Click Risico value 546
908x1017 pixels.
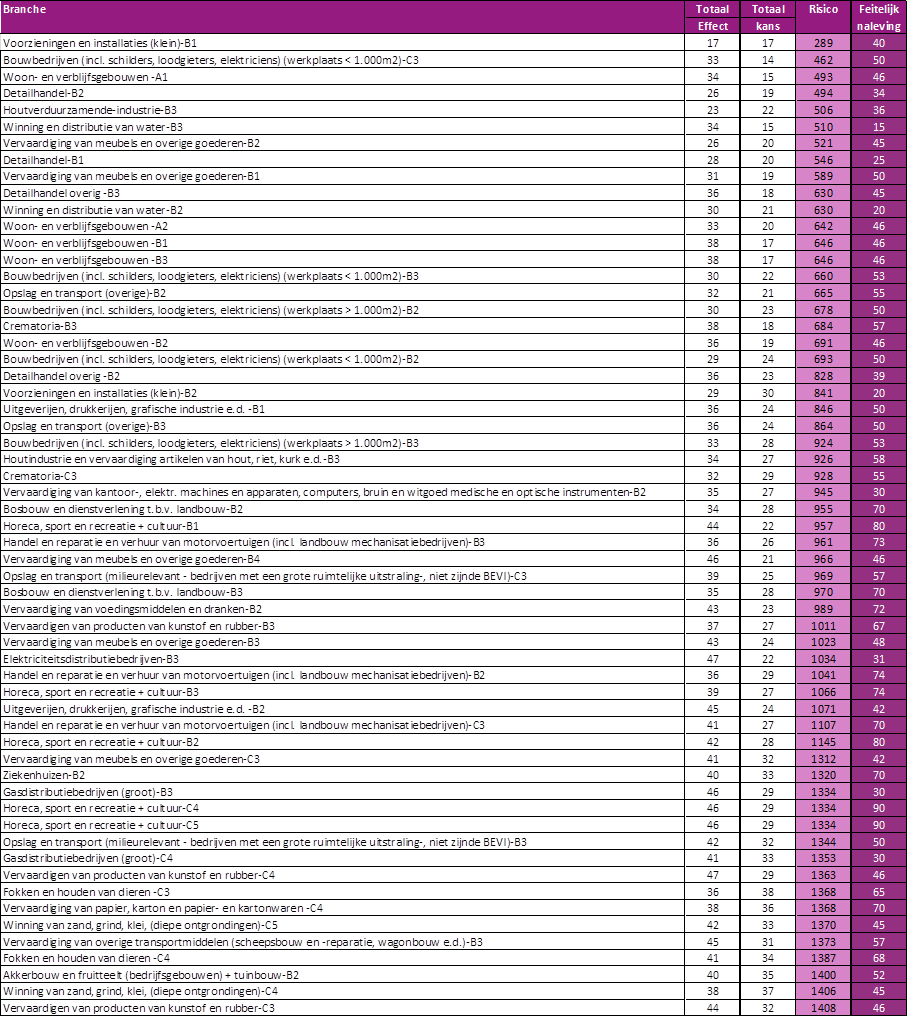click(x=823, y=160)
